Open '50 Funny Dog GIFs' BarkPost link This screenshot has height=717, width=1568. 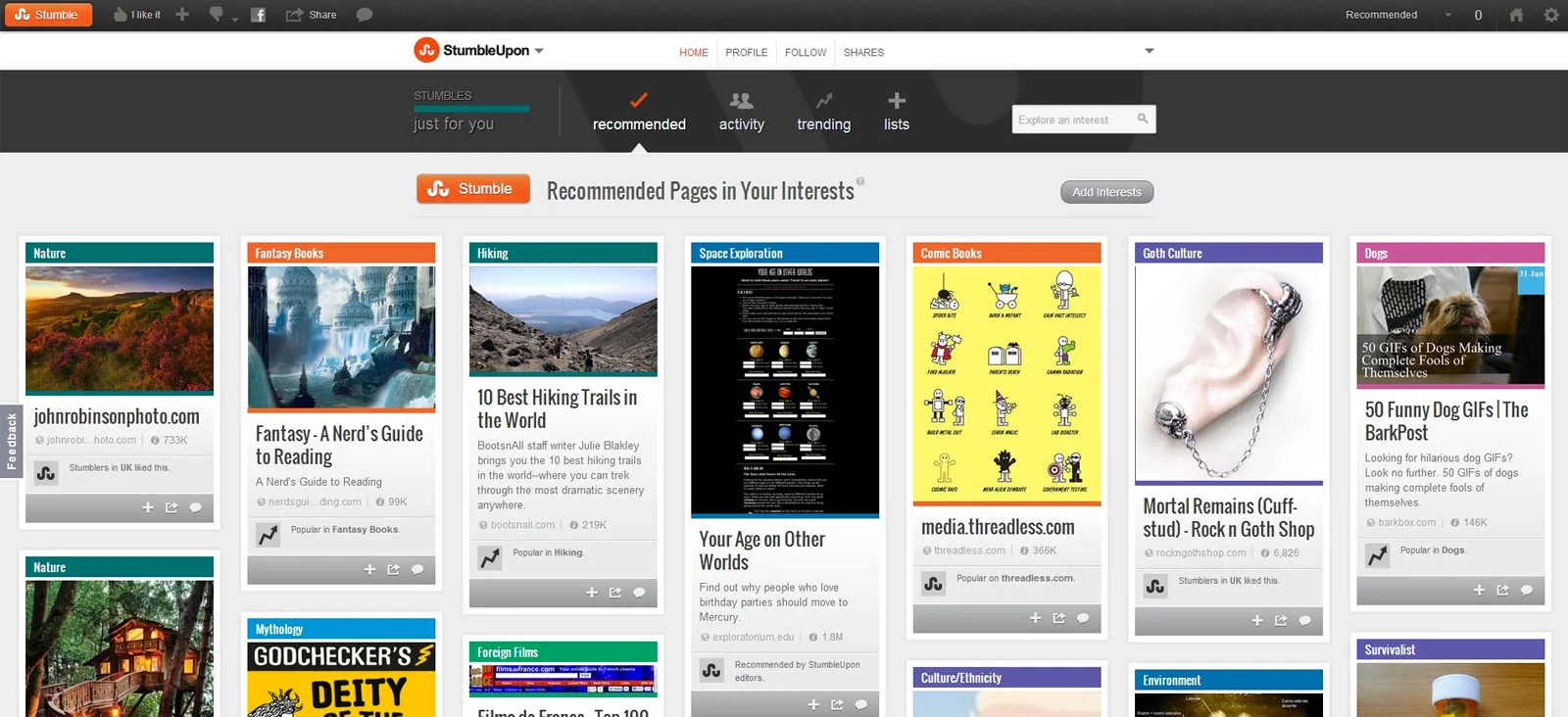(x=1446, y=421)
